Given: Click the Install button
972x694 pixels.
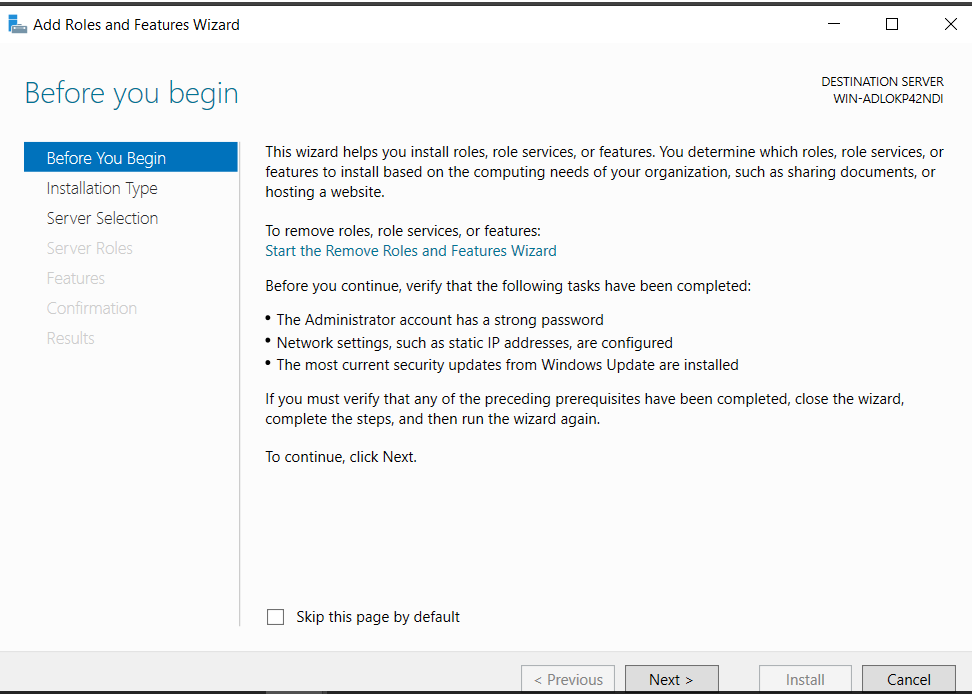Looking at the screenshot, I should tap(805, 679).
